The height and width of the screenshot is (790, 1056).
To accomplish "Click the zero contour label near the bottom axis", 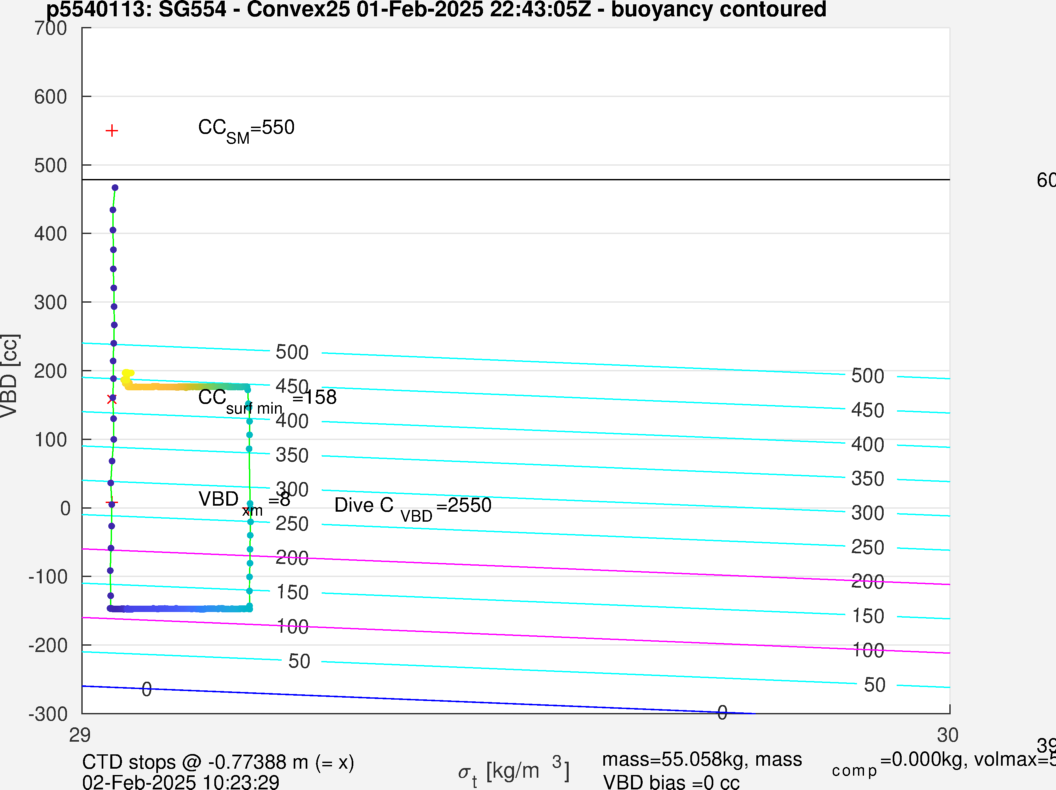I will [x=722, y=713].
